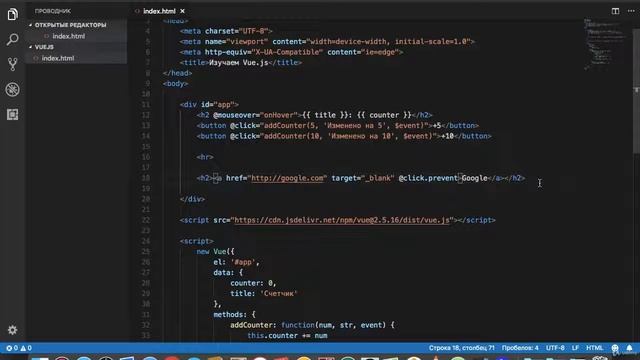Viewport: 640px width, 360px height.
Task: Click the addCounter function definition line
Action: 312,325
